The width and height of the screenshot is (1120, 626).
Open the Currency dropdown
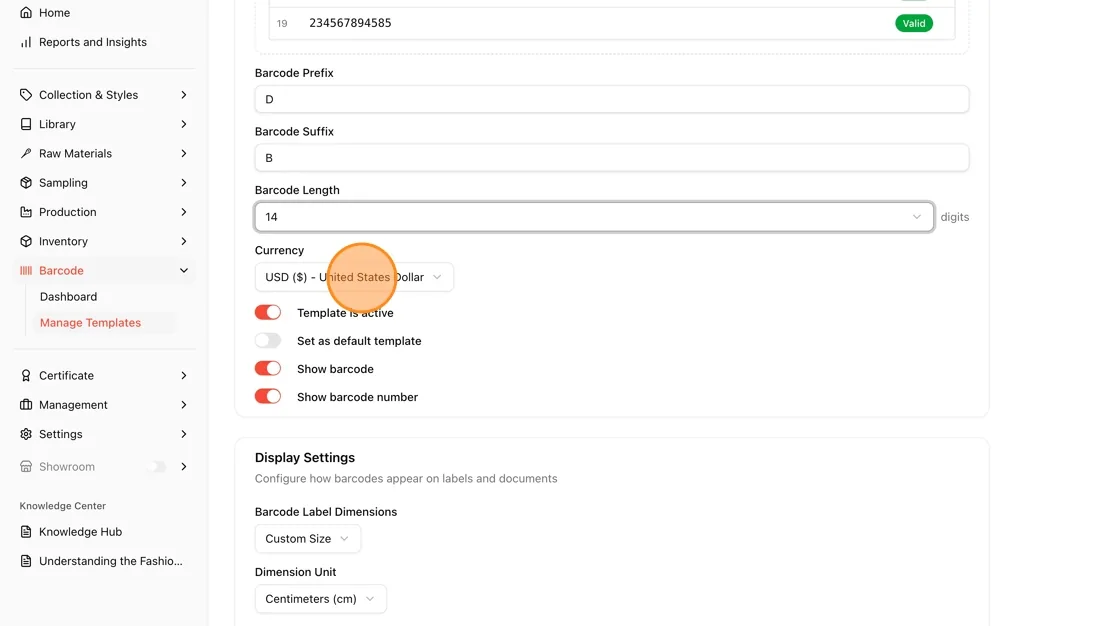click(x=354, y=277)
